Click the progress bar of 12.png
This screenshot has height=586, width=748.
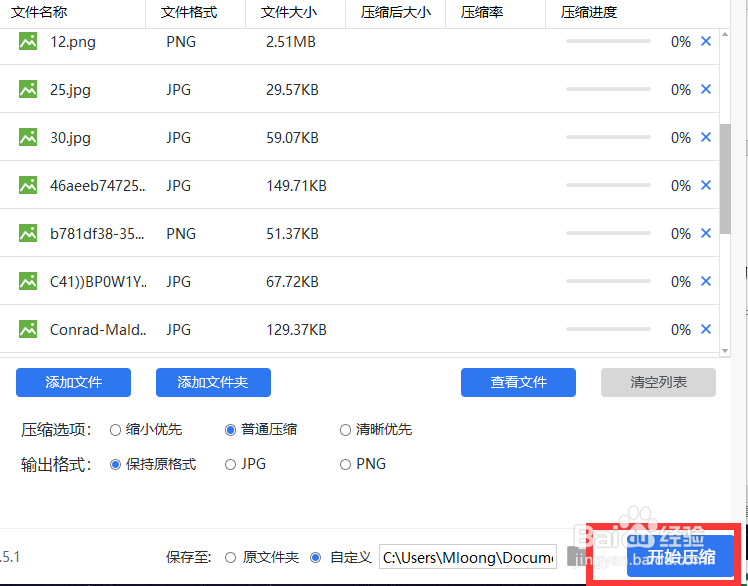pyautogui.click(x=608, y=42)
